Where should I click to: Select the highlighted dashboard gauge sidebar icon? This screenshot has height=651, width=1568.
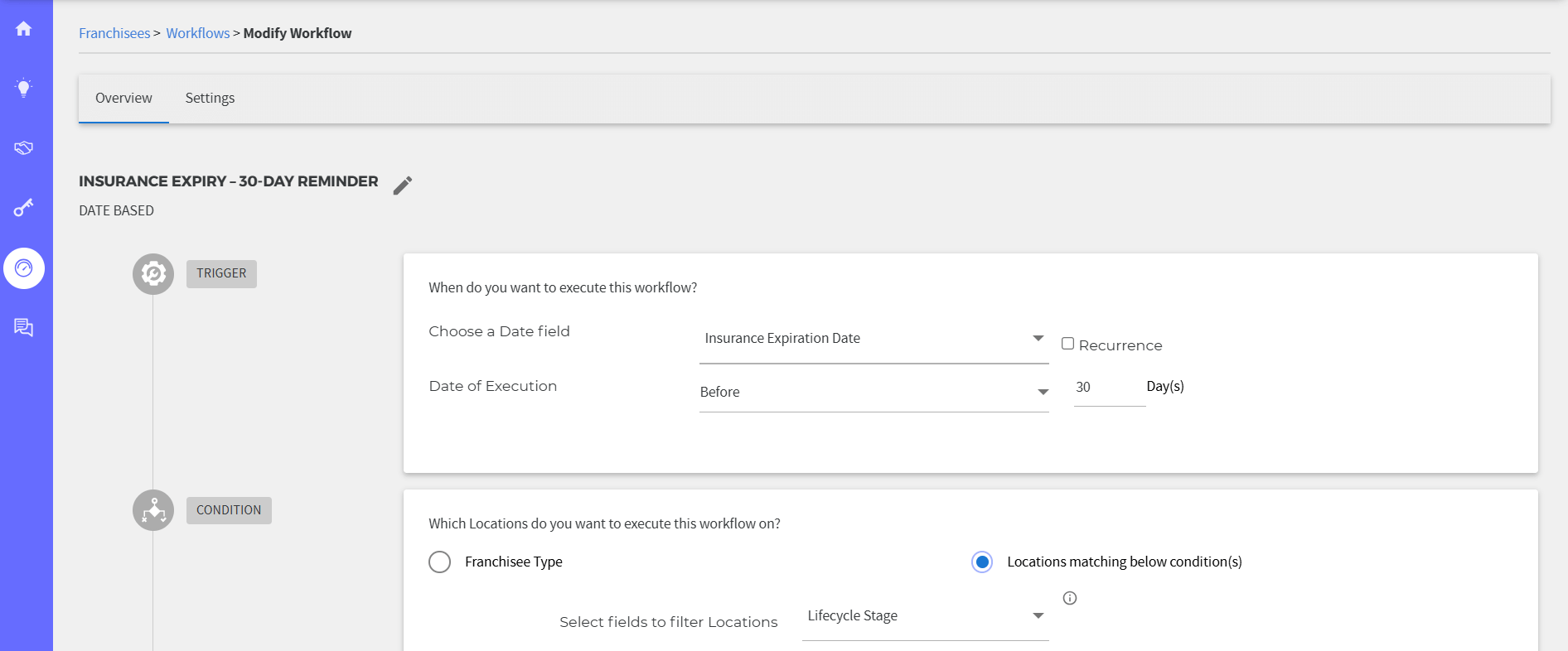[24, 268]
